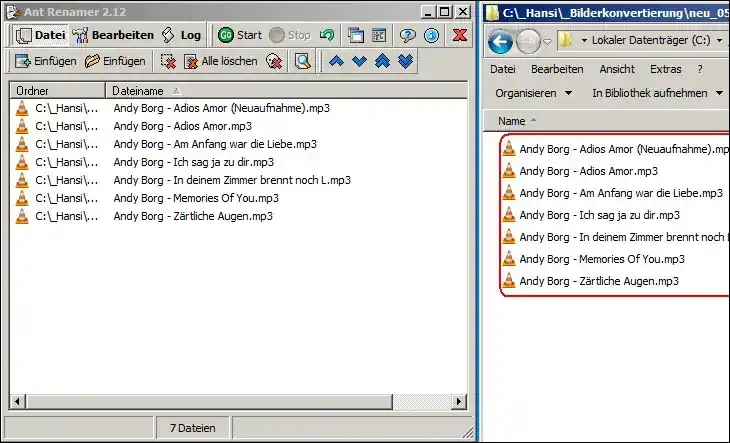Select Zärtliche Augen.mp3 in Ant Renamer

193,216
